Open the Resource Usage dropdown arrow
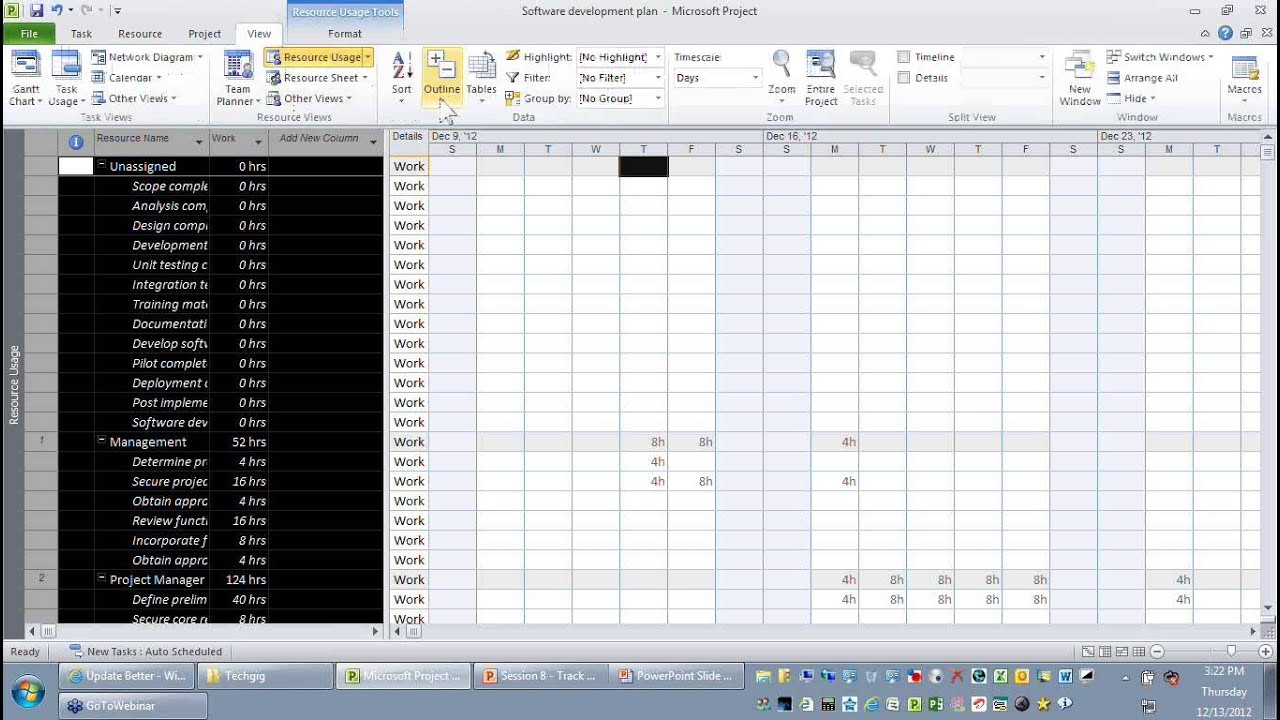 pos(368,57)
